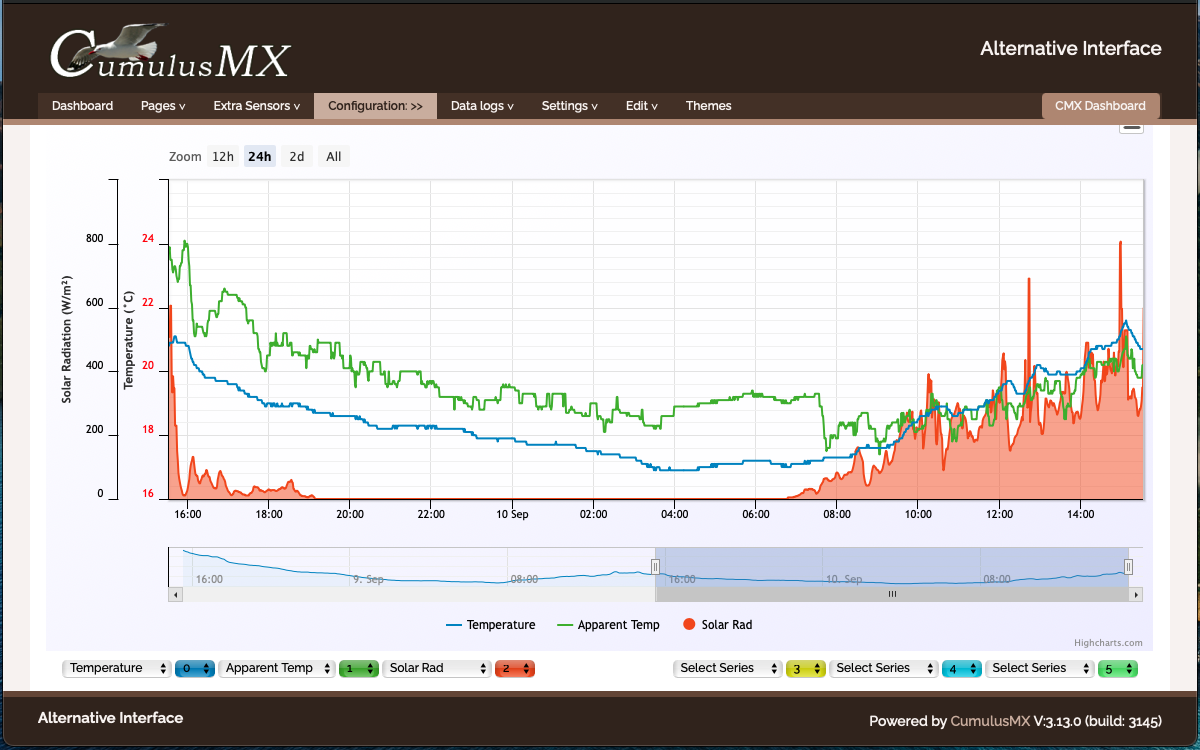The height and width of the screenshot is (750, 1200).
Task: Toggle the Solar Rad legend series
Action: tap(716, 625)
